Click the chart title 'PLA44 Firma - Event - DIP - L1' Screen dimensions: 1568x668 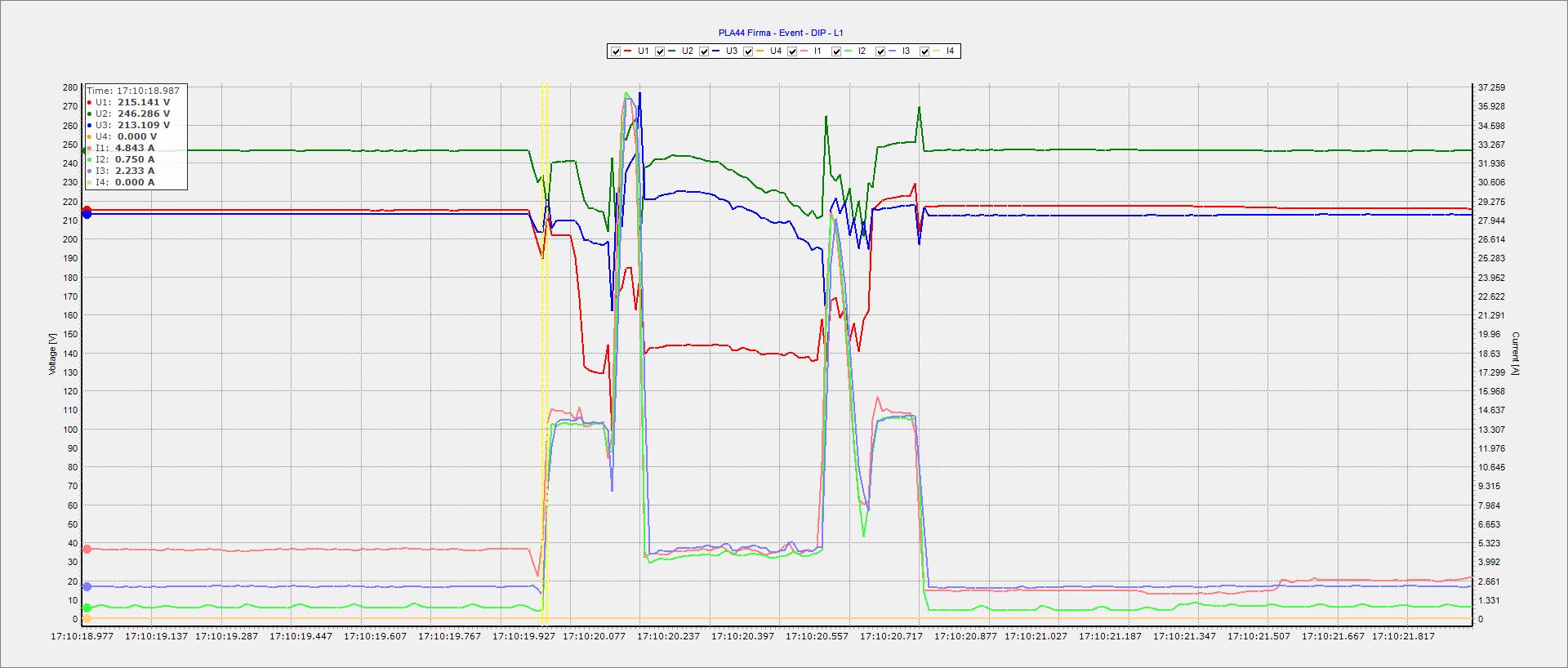coord(781,33)
